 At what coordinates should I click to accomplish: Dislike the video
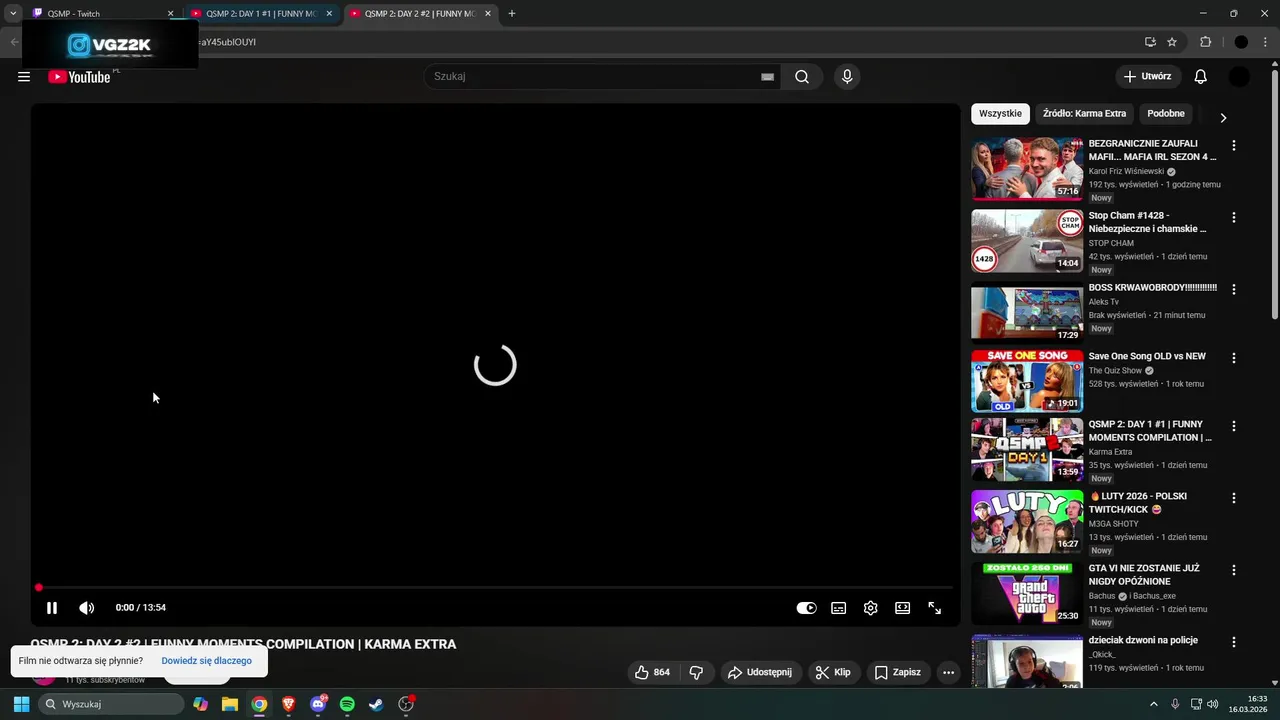click(697, 672)
